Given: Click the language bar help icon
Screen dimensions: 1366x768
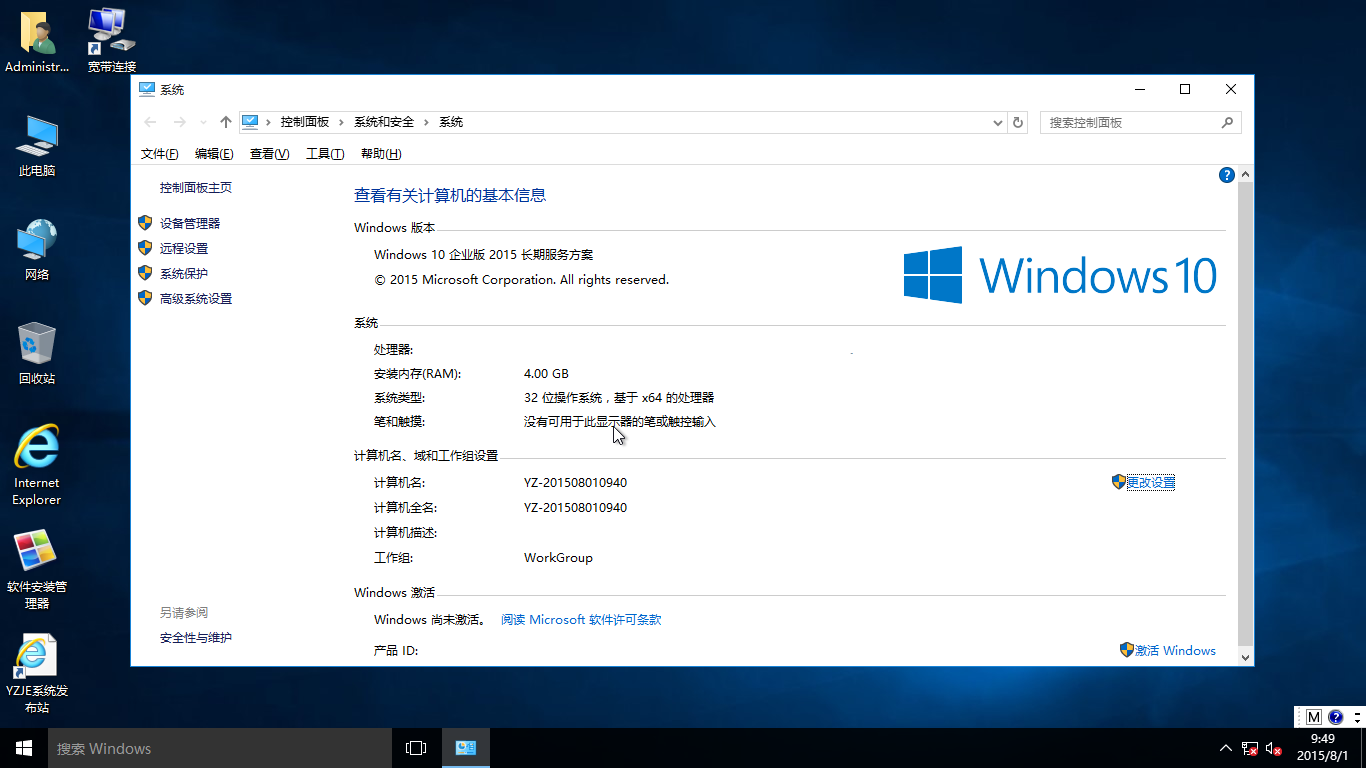Looking at the screenshot, I should (1335, 717).
